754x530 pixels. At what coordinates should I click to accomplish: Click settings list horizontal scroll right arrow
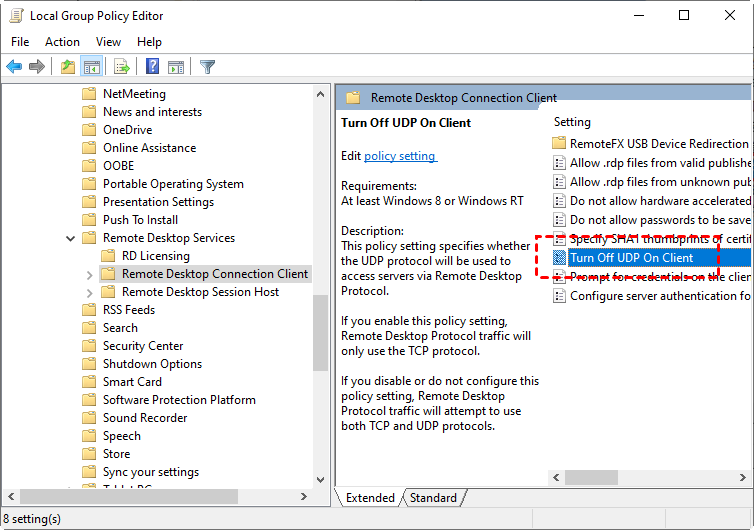[x=743, y=477]
